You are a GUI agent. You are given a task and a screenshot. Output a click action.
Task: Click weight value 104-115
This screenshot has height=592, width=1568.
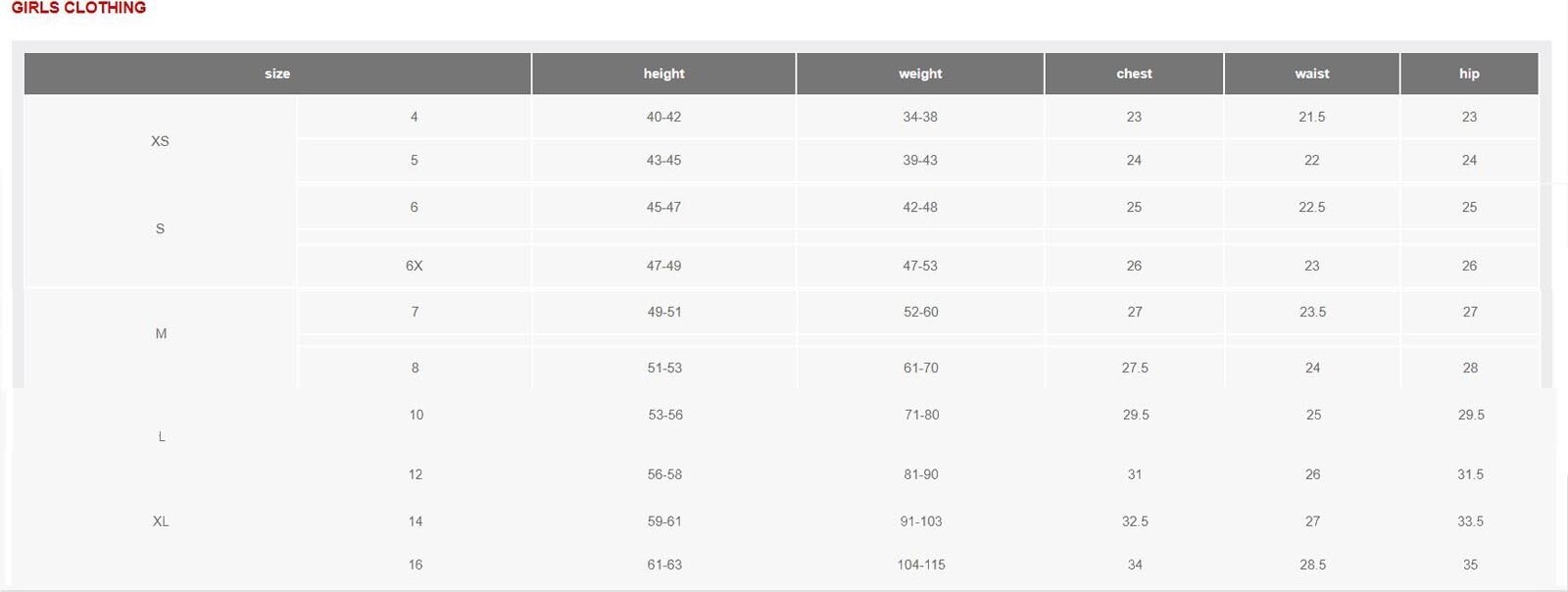(921, 565)
